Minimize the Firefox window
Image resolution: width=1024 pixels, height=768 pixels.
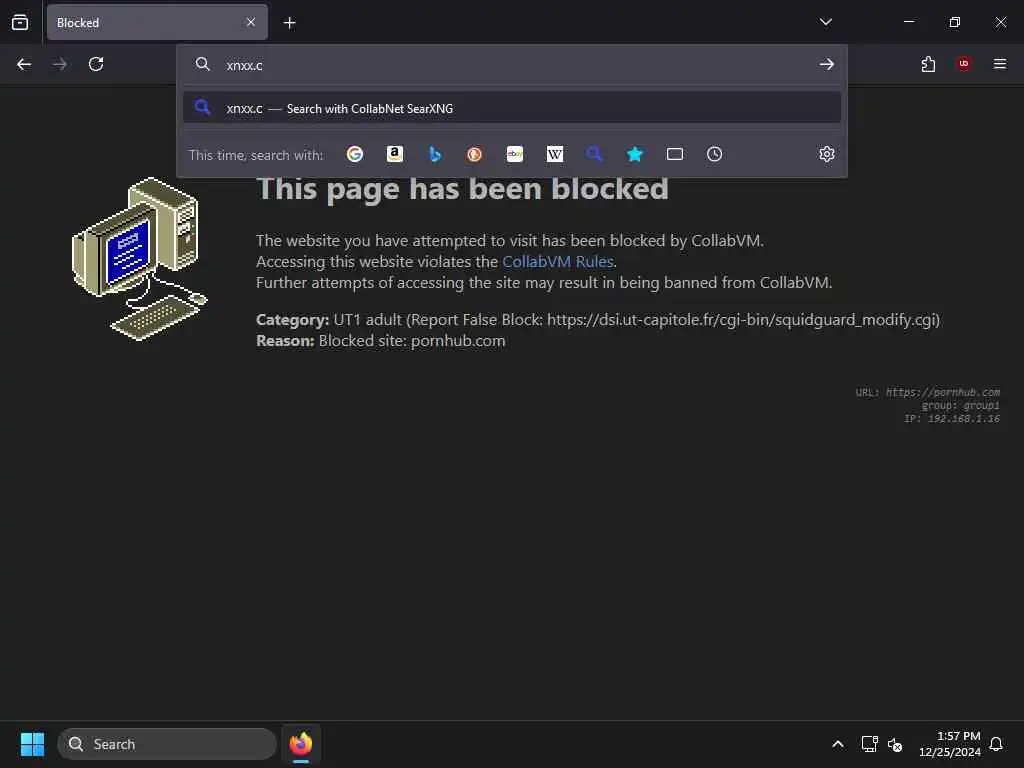pos(909,22)
